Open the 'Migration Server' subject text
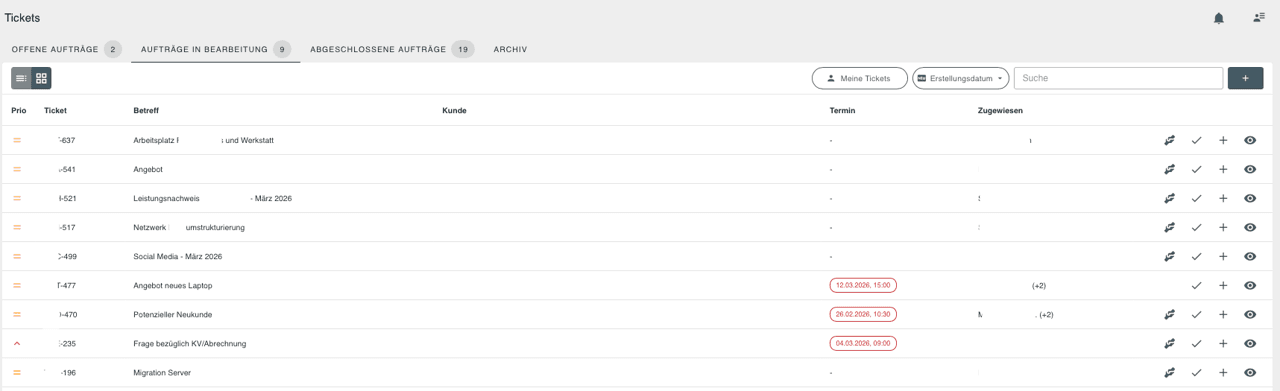 (x=162, y=373)
